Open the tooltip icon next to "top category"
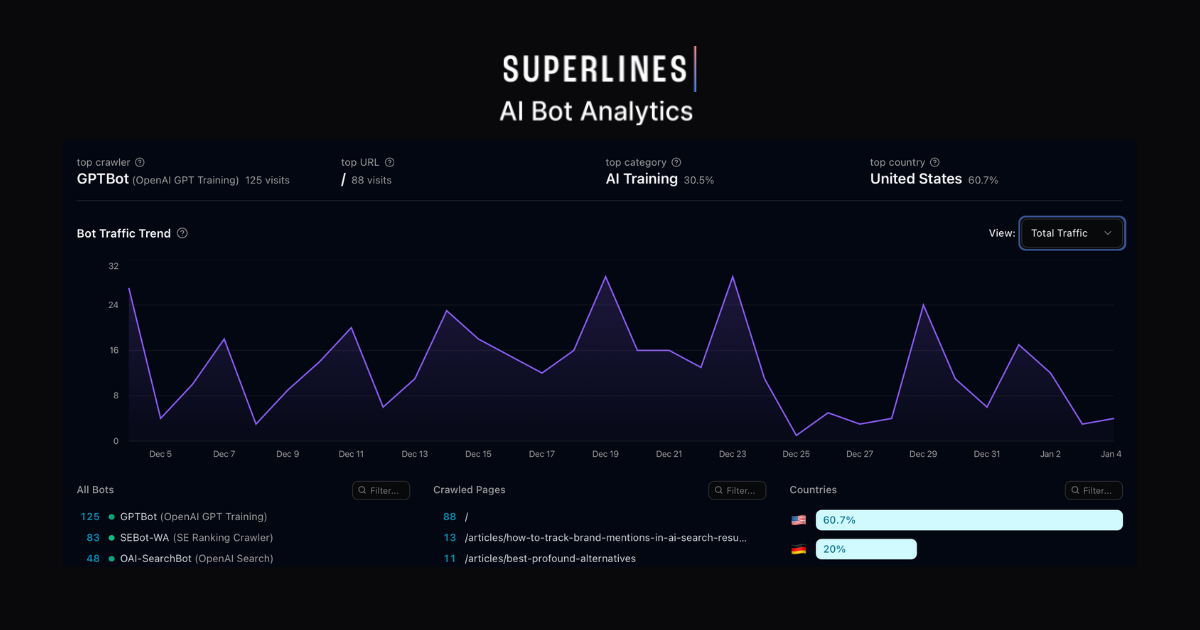This screenshot has height=630, width=1200. [676, 162]
